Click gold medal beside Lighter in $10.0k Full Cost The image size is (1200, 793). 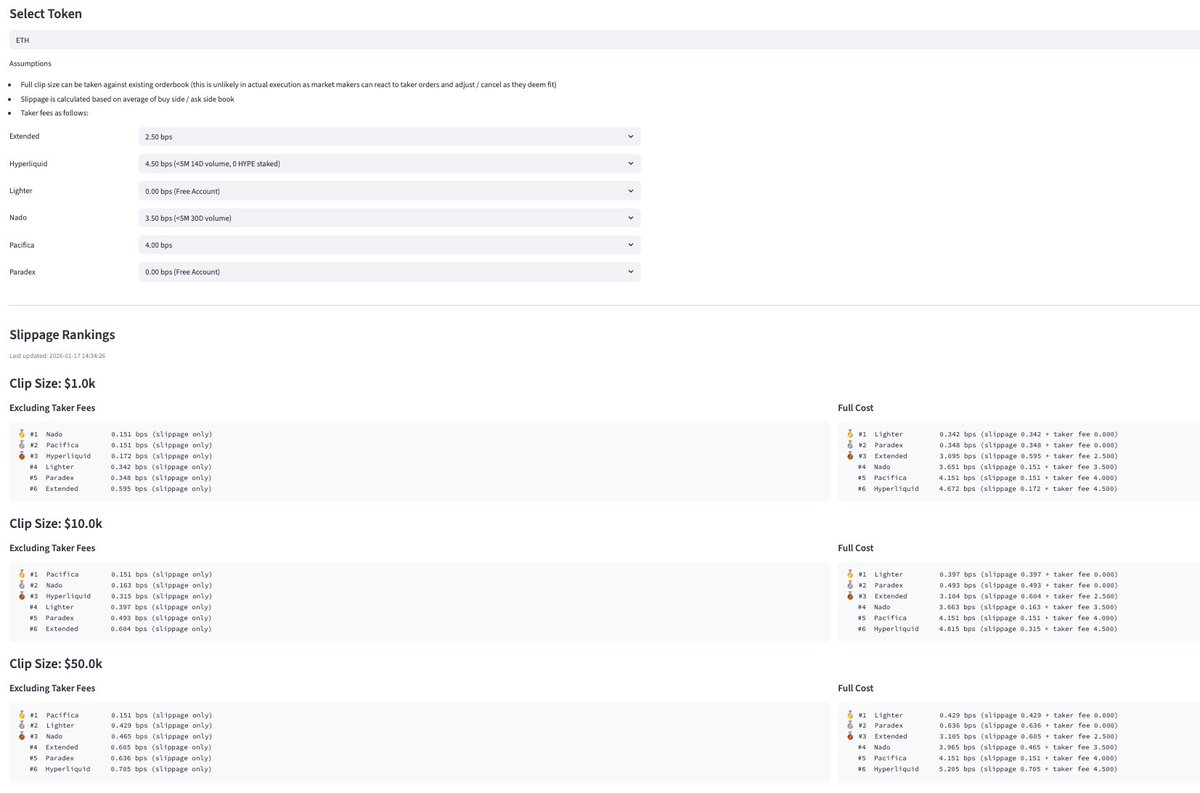click(850, 574)
